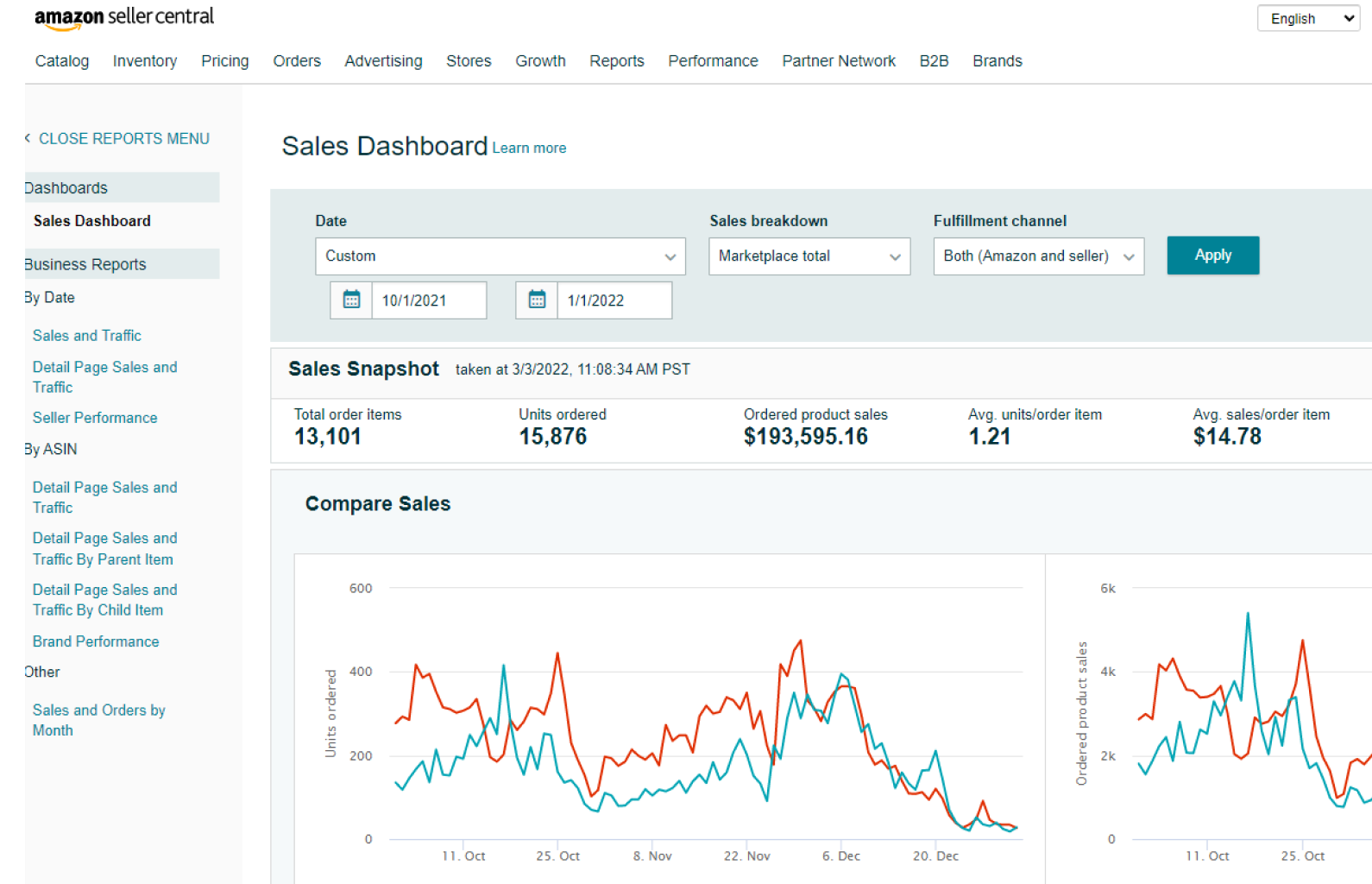Click the start date field 10/1/2021
The width and height of the screenshot is (1372, 884).
(x=428, y=300)
